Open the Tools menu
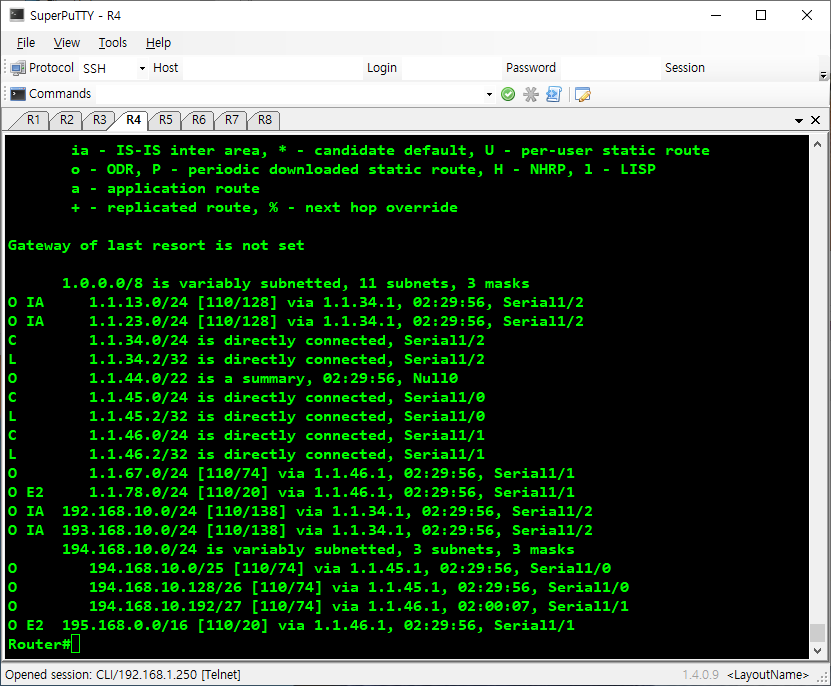Screen dimensions: 831x686 [x=112, y=43]
